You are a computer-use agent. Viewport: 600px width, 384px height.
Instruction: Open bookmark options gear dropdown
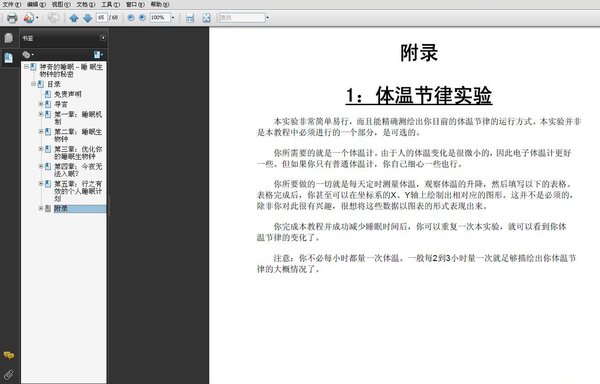28,55
